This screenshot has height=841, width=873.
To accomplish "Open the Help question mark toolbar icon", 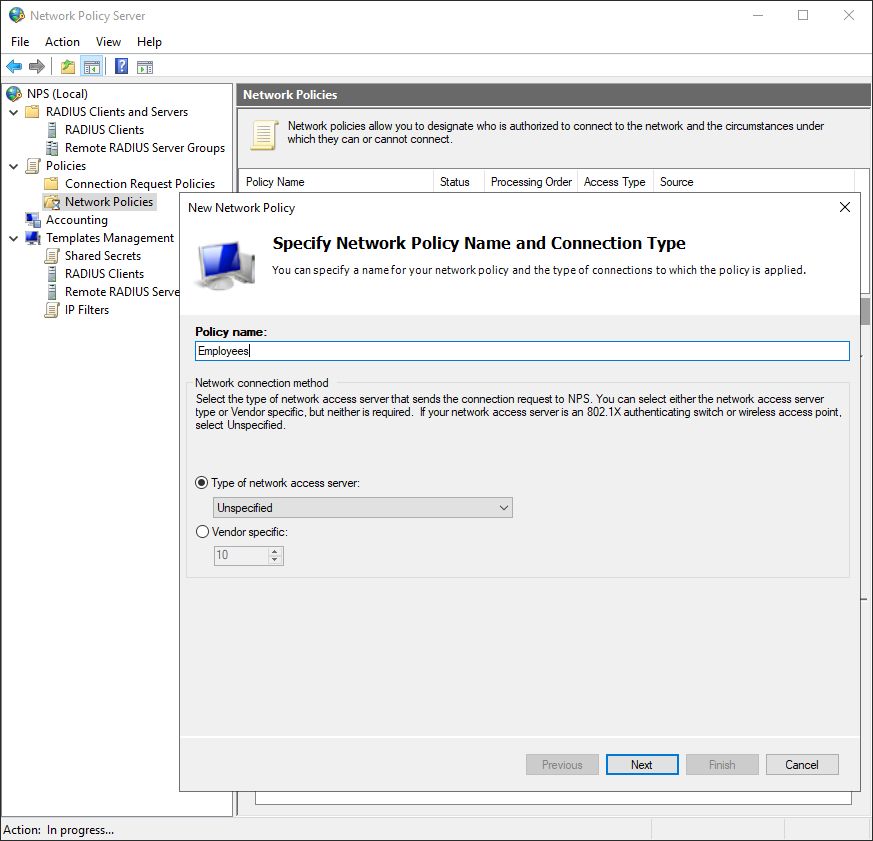I will (121, 67).
